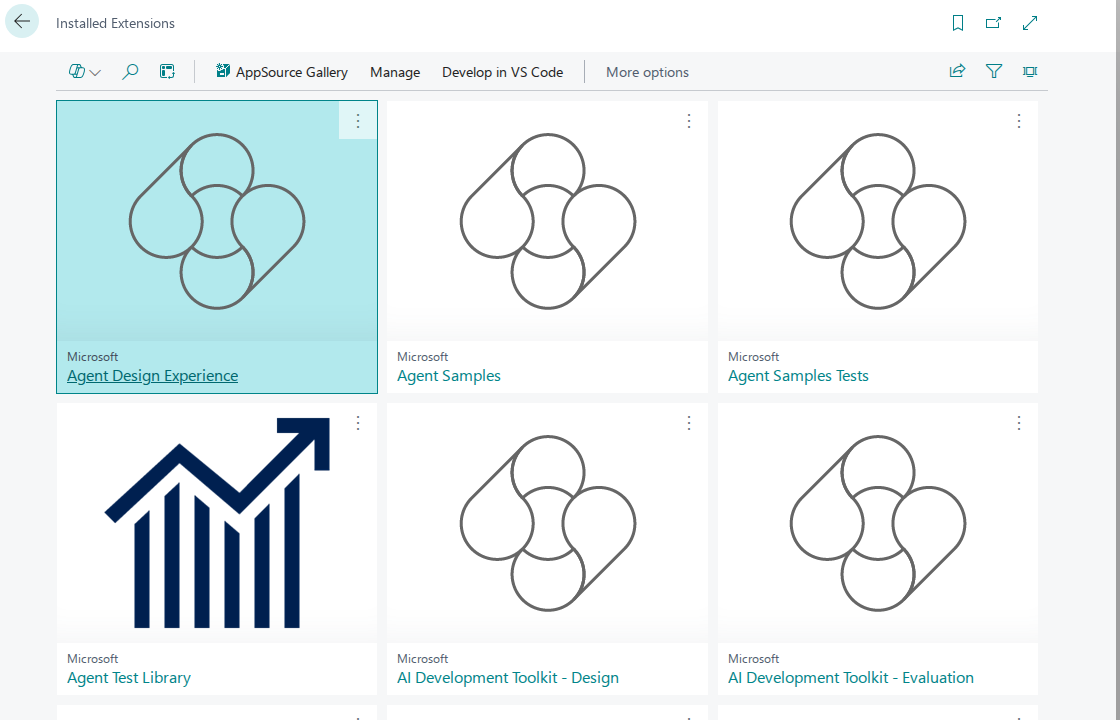Viewport: 1120px width, 720px height.
Task: Open the Develop in VS Code menu
Action: click(503, 72)
